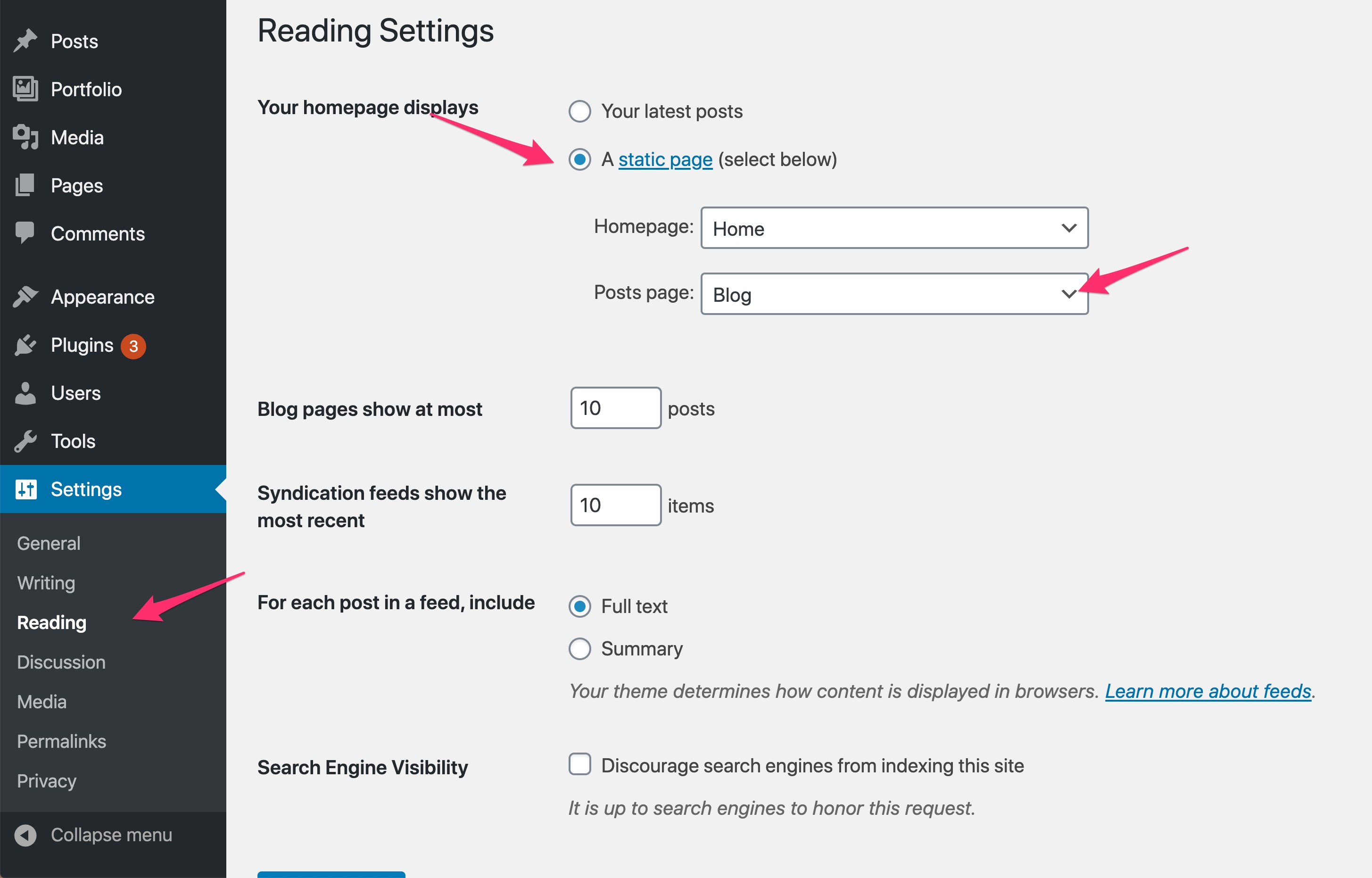This screenshot has height=878, width=1372.
Task: Choose the Summary feed radio option
Action: [580, 649]
